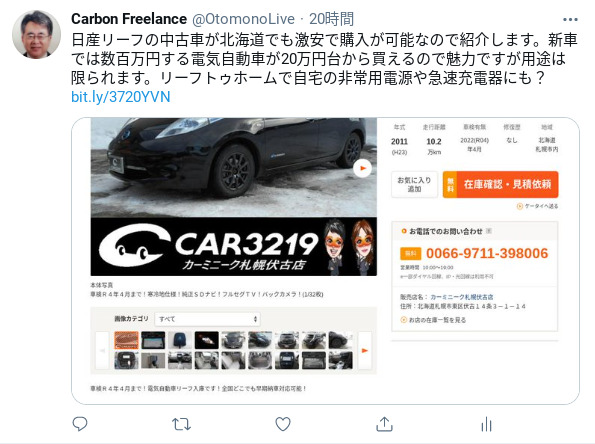Advance to next car photo arrow
595x444 pixels.
(x=362, y=168)
